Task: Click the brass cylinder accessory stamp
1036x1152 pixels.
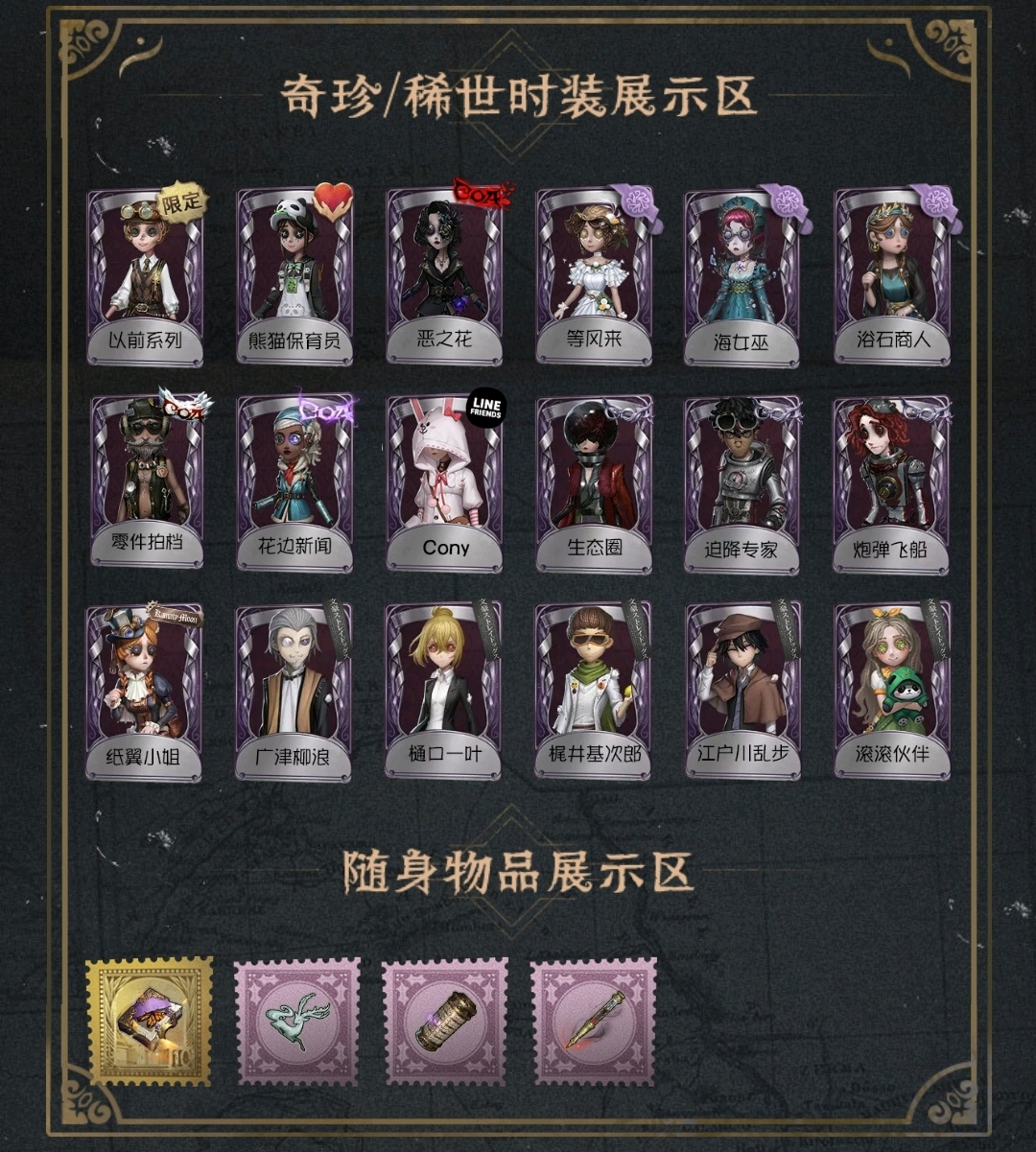Action: [445, 1022]
